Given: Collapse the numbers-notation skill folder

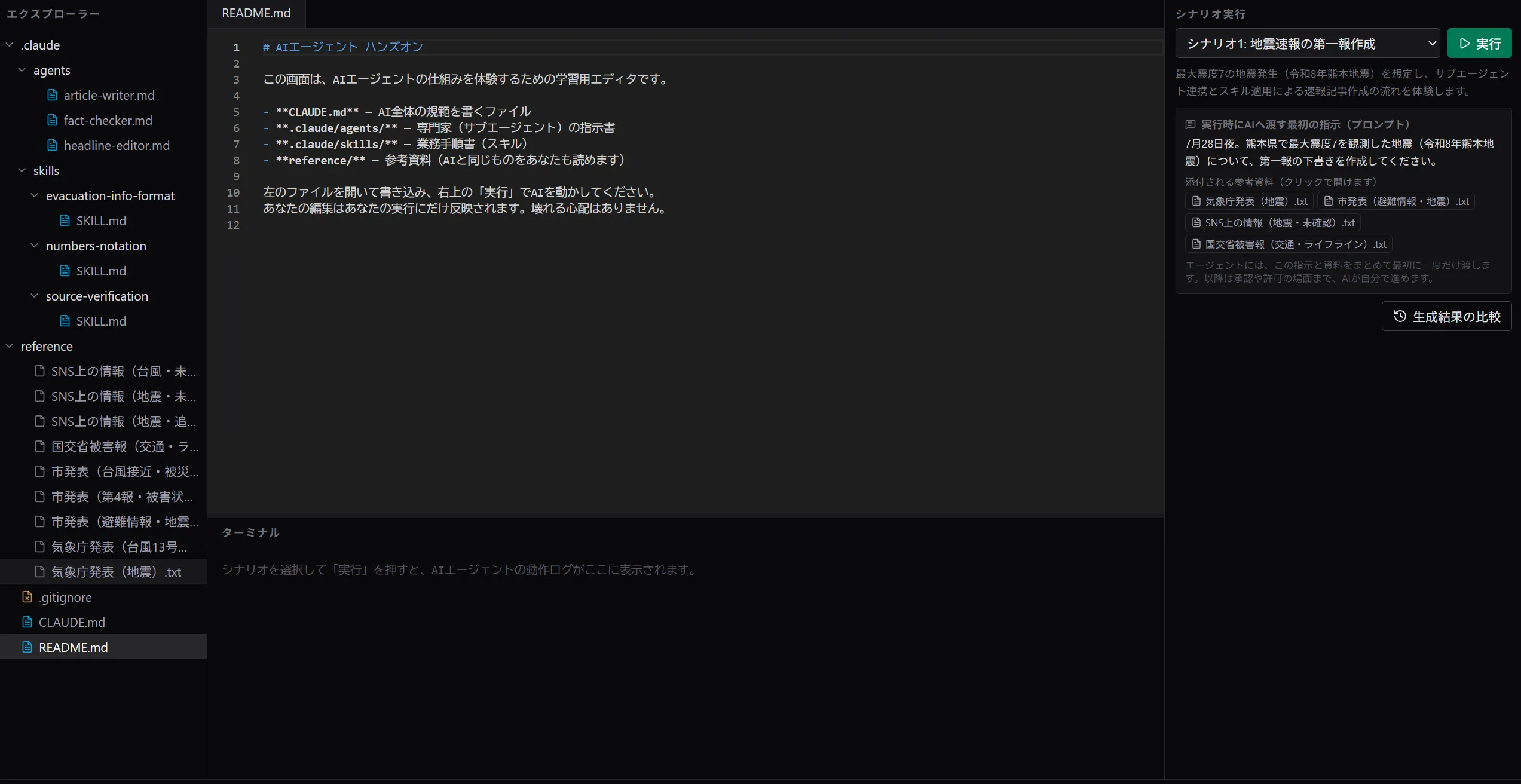Looking at the screenshot, I should click(35, 246).
